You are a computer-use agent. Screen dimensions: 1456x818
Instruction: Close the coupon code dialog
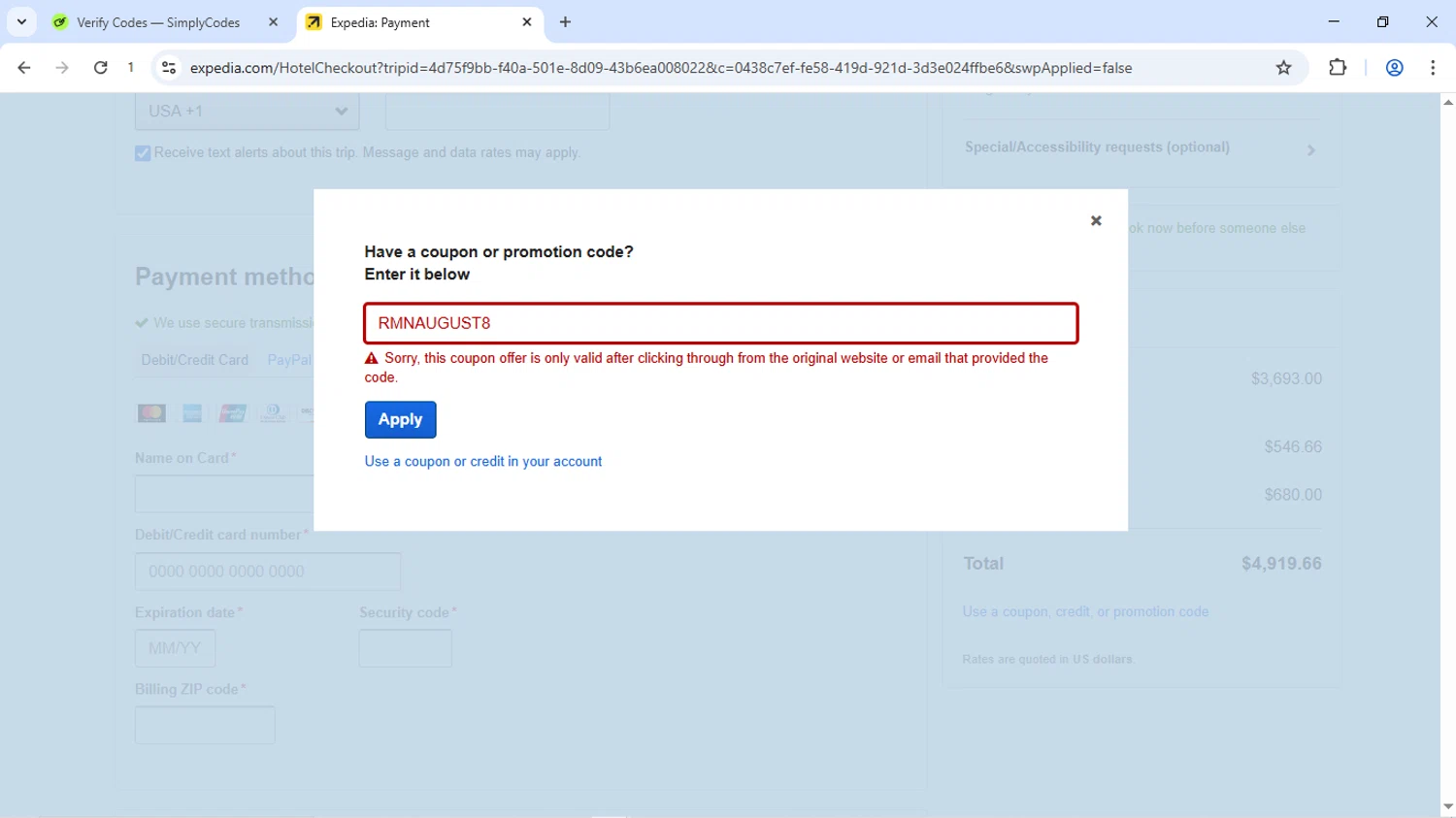[x=1096, y=221]
